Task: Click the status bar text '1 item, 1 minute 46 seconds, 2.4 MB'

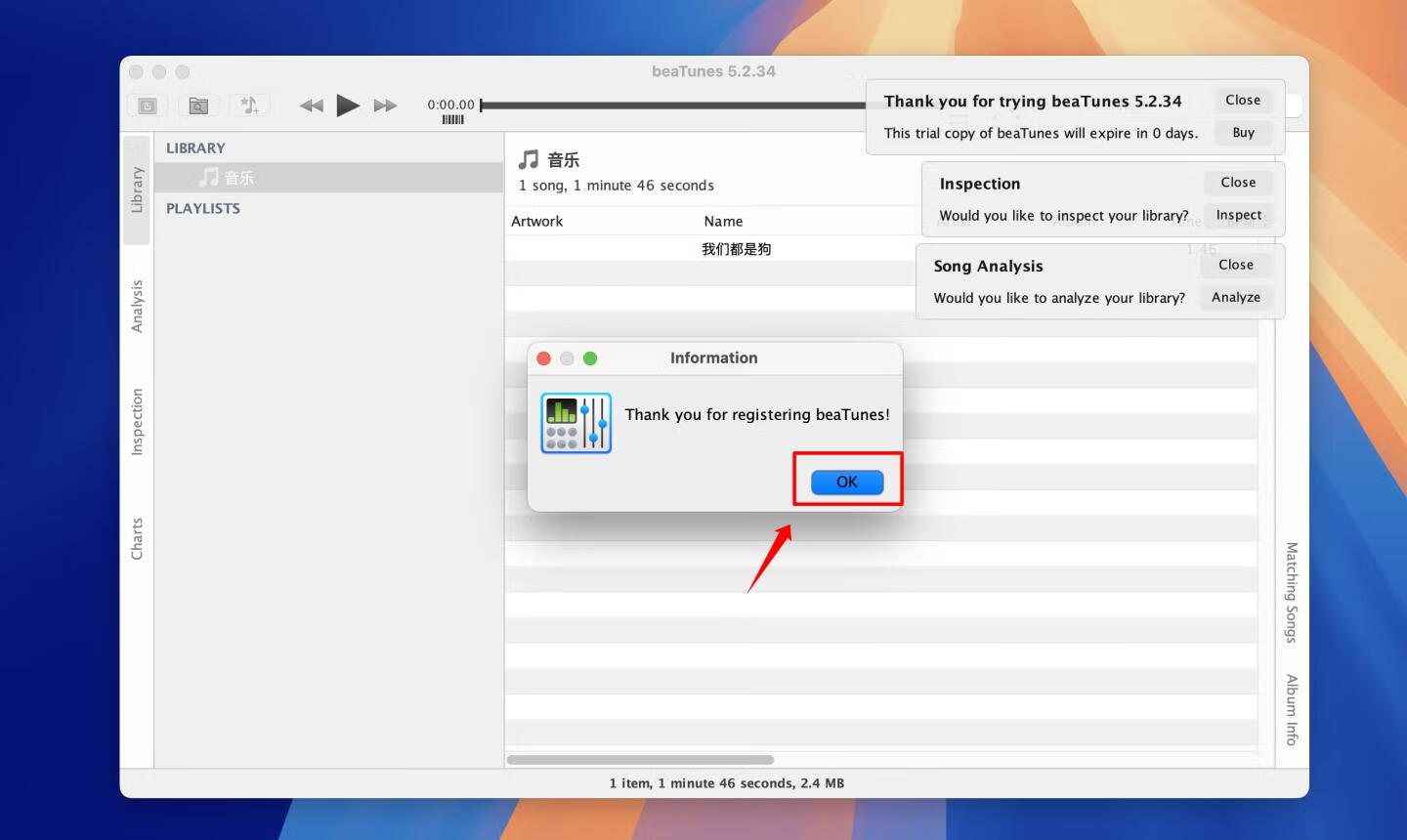Action: click(727, 783)
